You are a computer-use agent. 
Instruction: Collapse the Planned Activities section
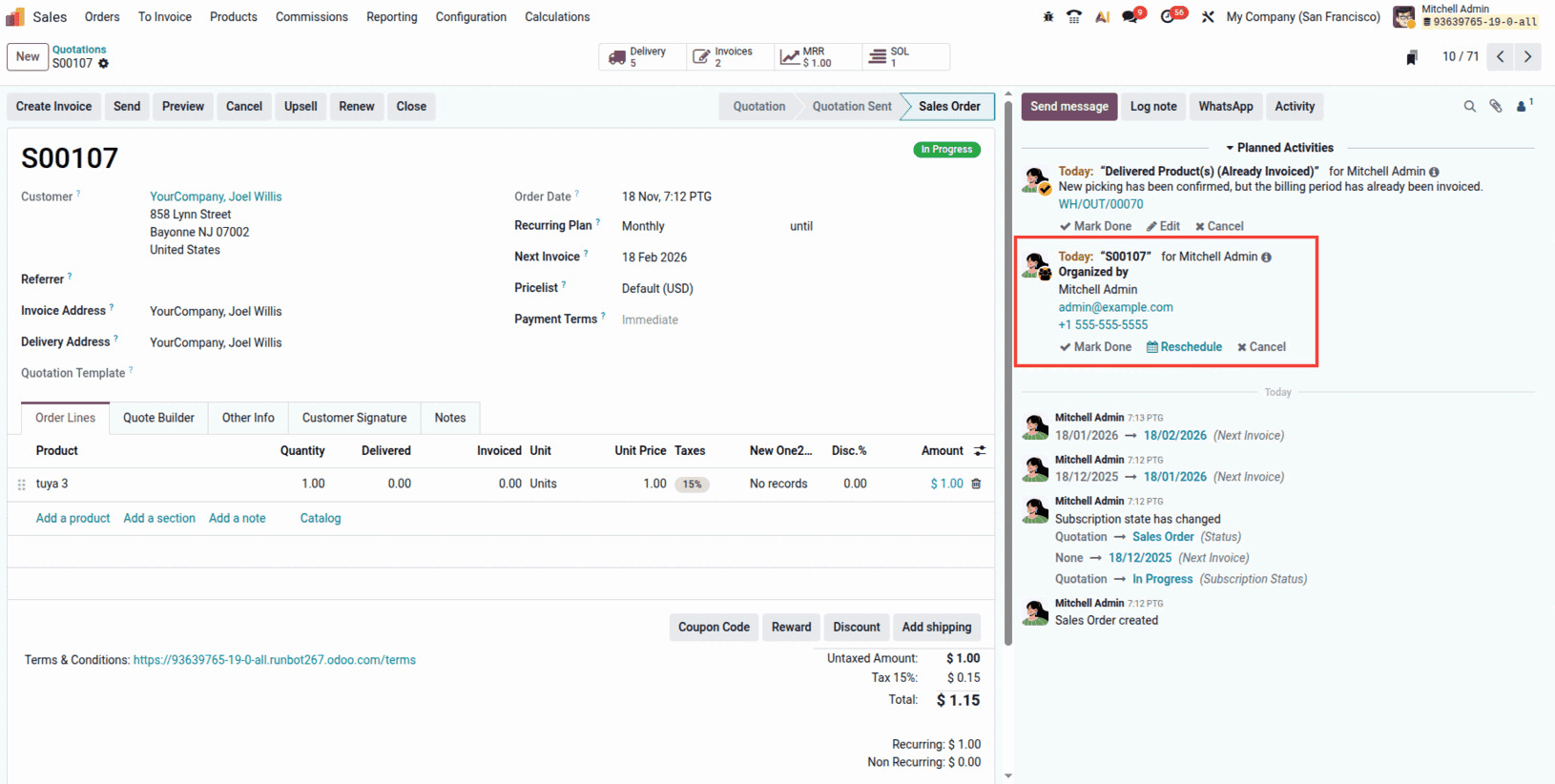click(x=1278, y=148)
